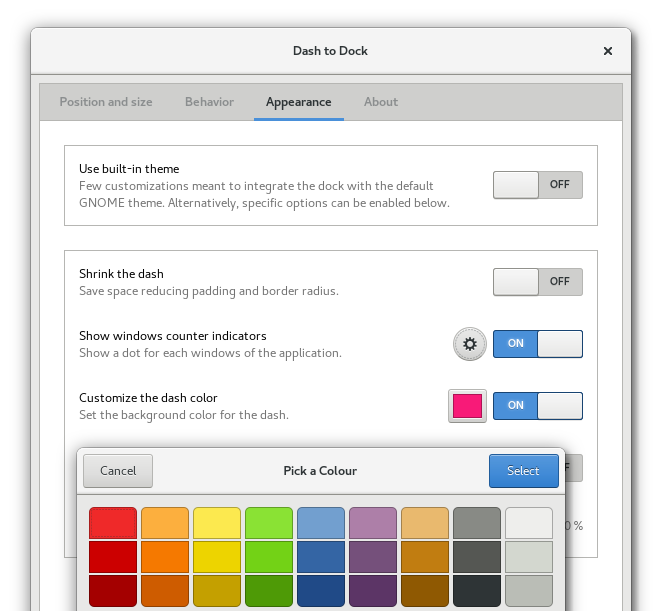Open the Behavior tab
The height and width of the screenshot is (611, 672).
tap(209, 102)
